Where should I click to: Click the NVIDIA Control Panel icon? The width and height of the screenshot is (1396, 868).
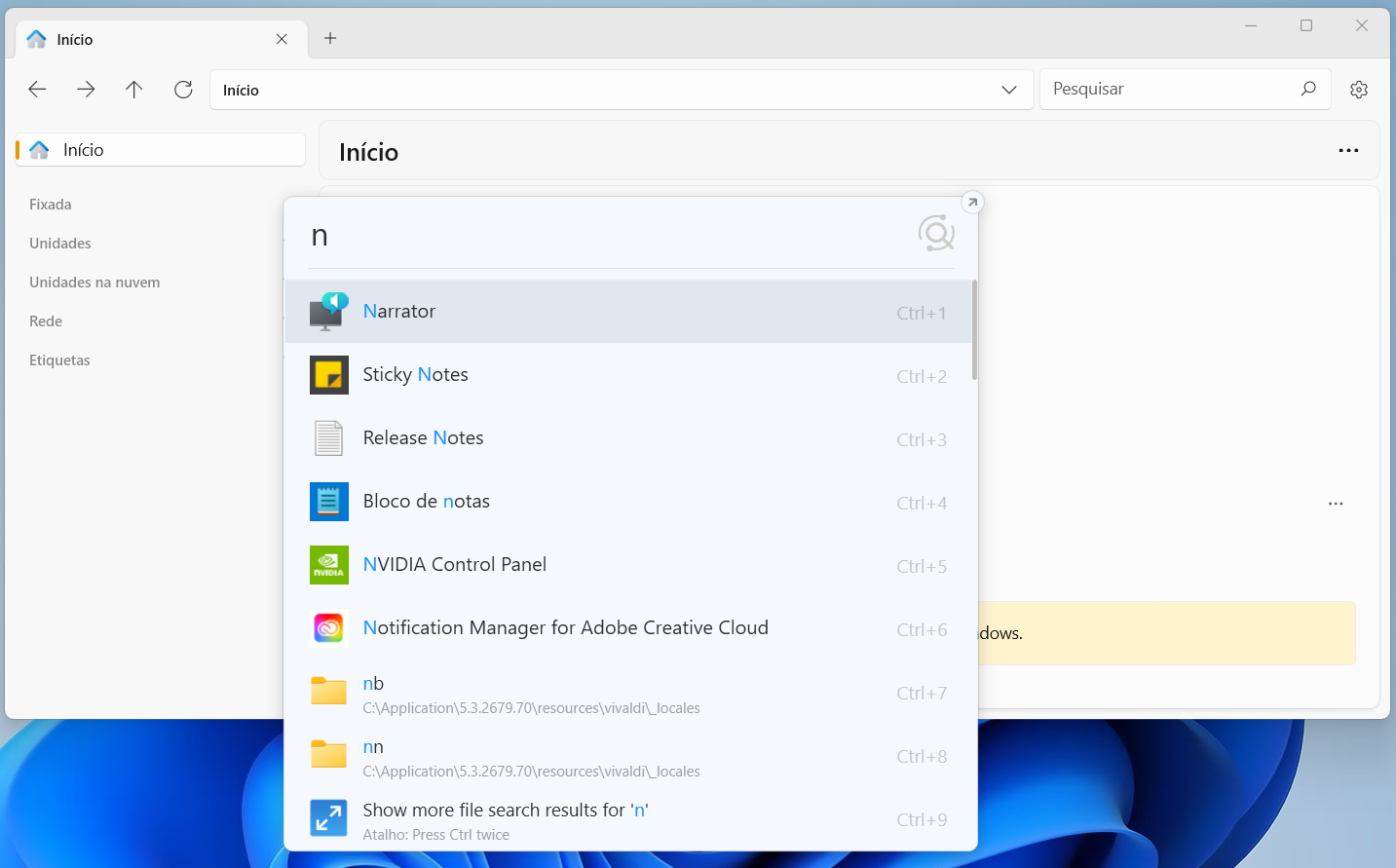tap(329, 565)
